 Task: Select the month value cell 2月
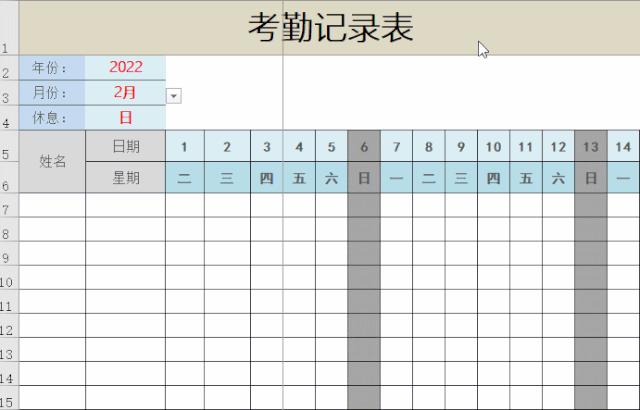[x=125, y=93]
